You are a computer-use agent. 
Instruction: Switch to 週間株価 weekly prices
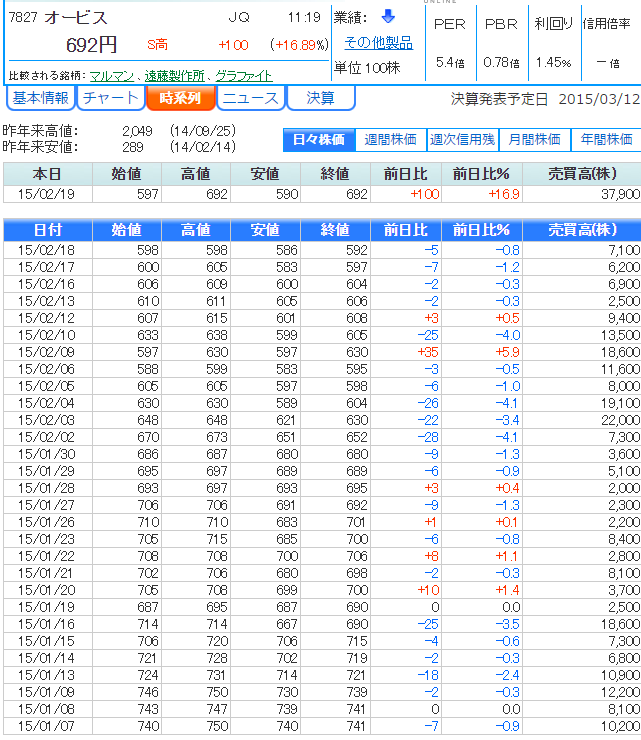tap(391, 139)
